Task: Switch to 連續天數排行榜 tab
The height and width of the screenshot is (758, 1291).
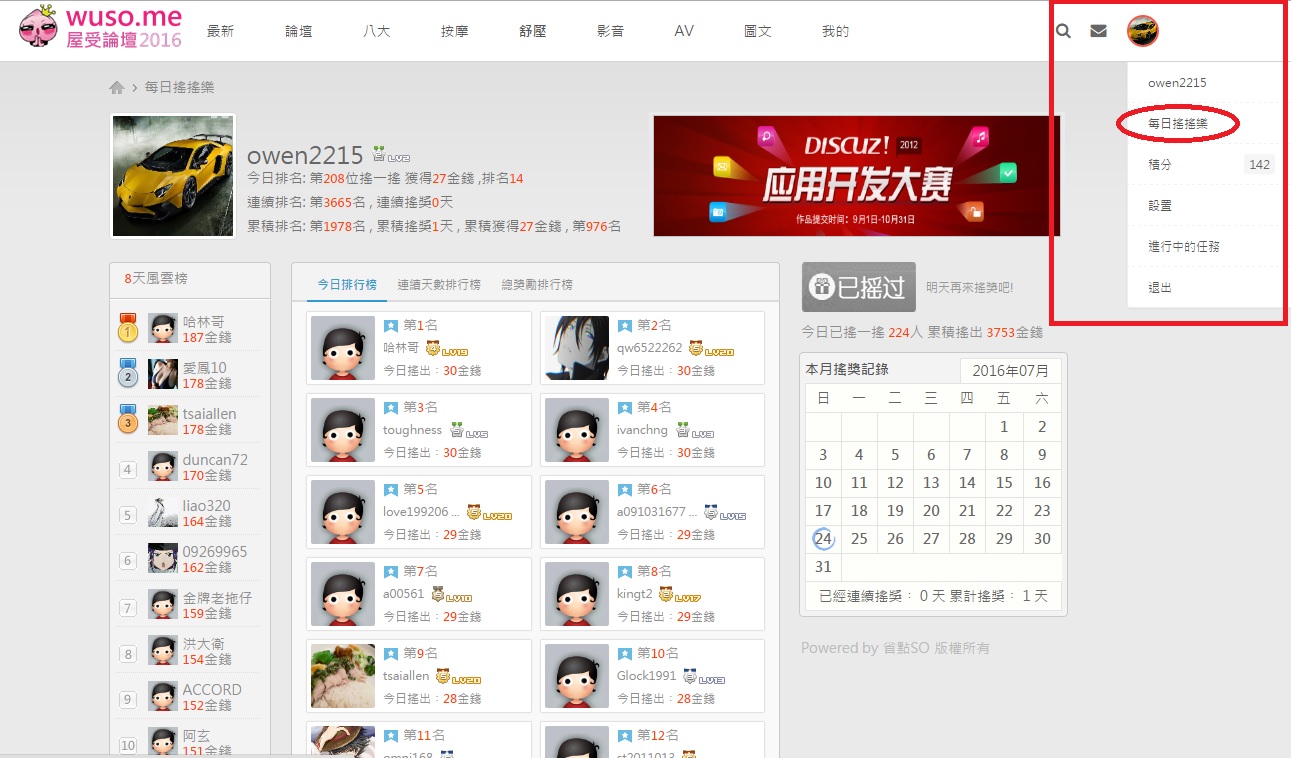Action: (x=438, y=285)
